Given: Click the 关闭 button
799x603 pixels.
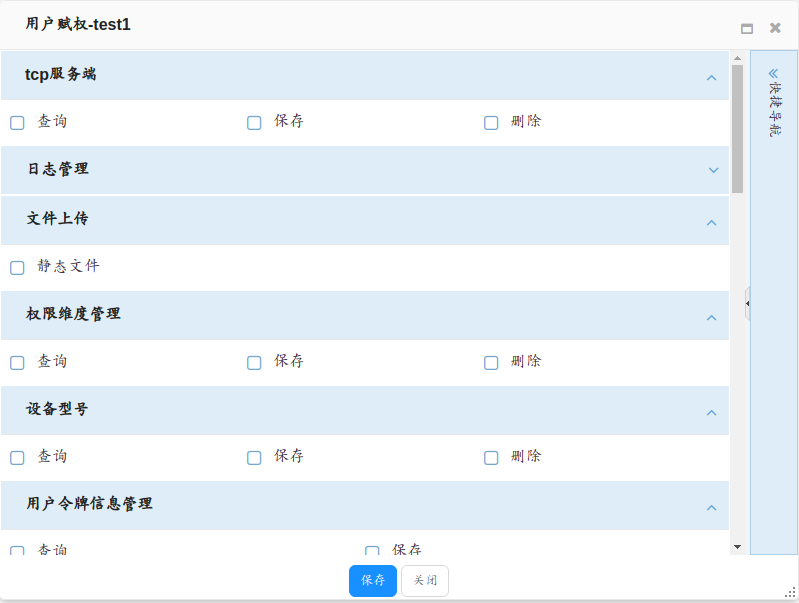Looking at the screenshot, I should (425, 581).
